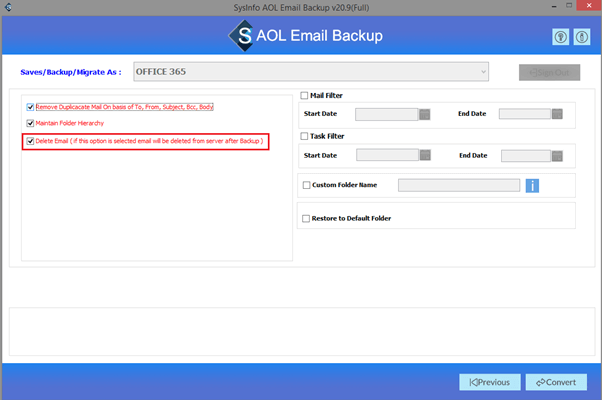Click the SysInfo S logo in the header
602x400 pixels.
pos(241,36)
